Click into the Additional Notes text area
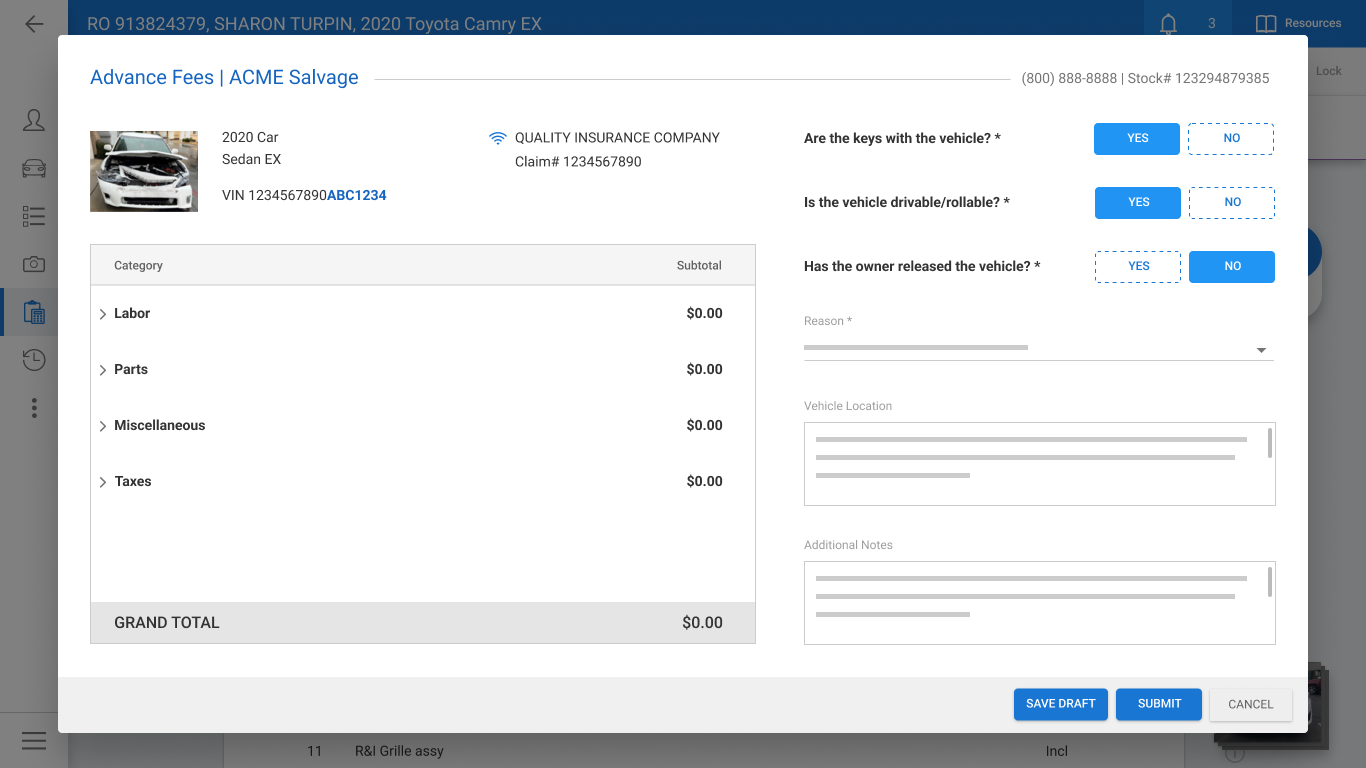This screenshot has width=1366, height=768. (x=1040, y=603)
